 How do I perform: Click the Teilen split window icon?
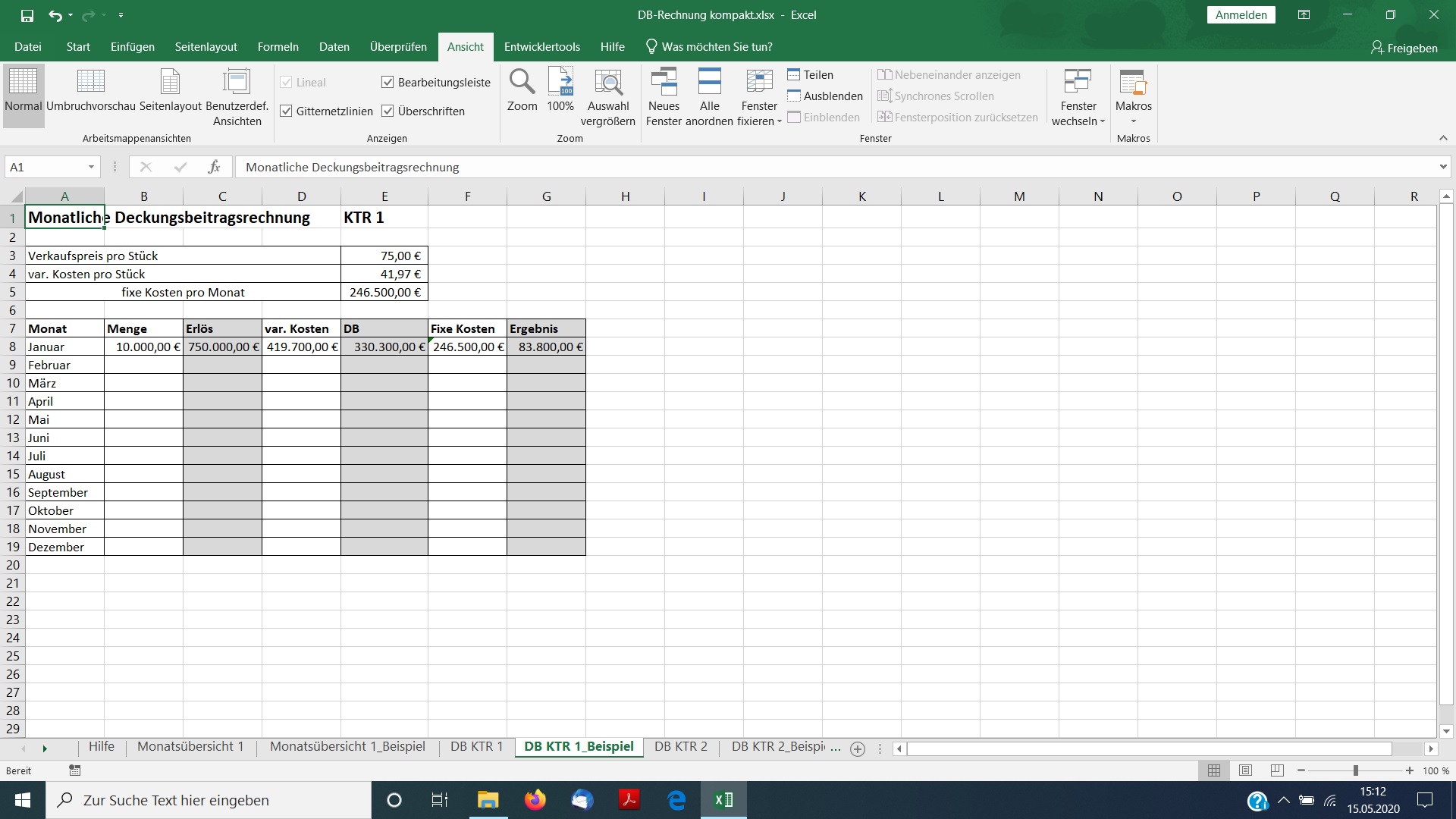click(x=794, y=74)
